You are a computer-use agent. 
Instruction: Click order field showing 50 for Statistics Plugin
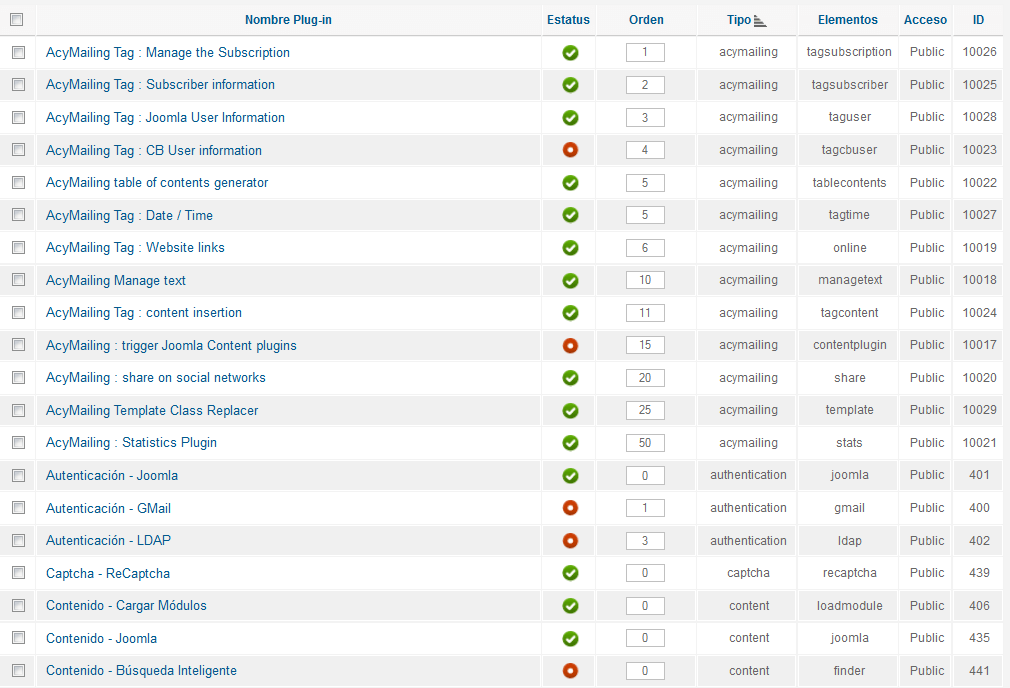(645, 443)
